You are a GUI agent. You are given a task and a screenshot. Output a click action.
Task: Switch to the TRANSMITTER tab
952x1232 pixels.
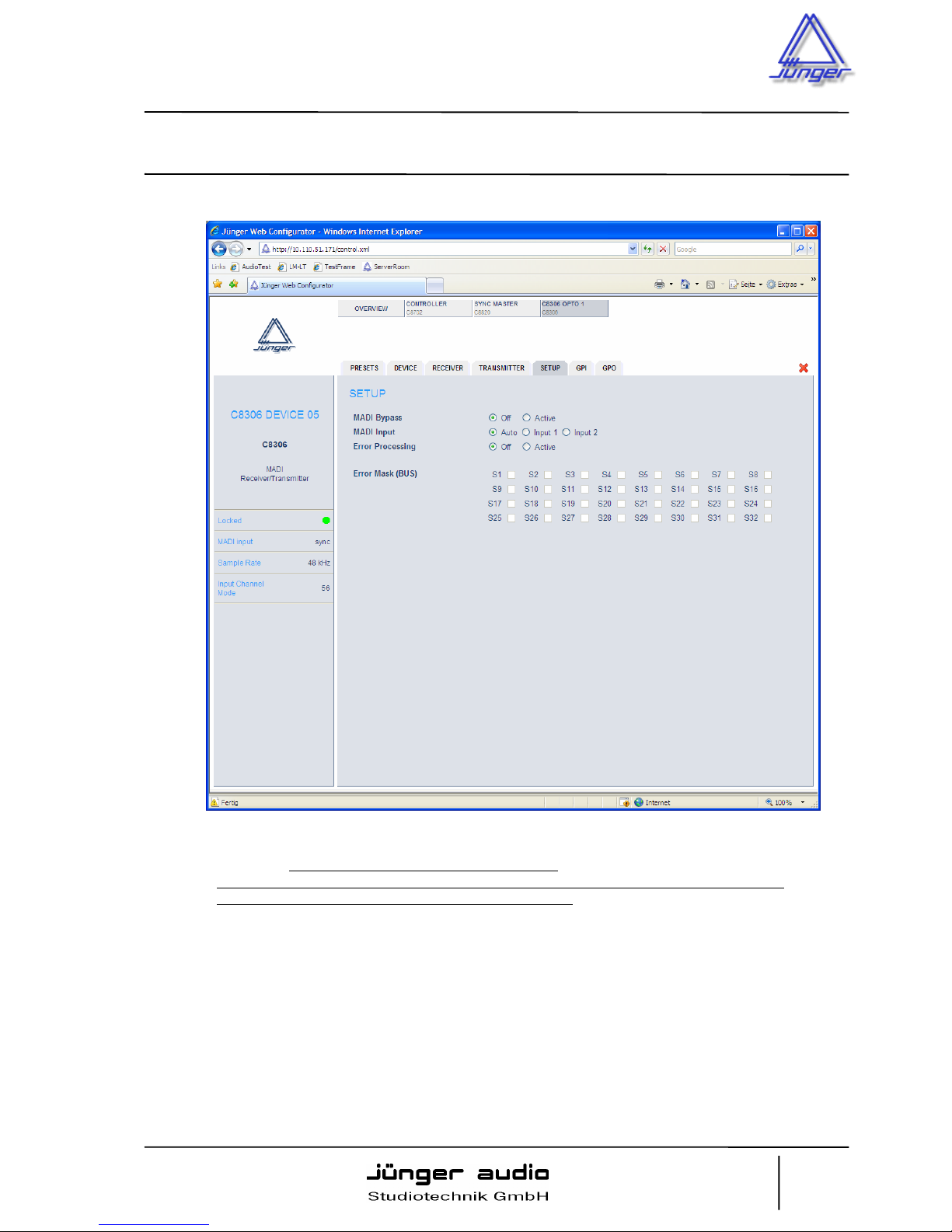click(x=501, y=368)
